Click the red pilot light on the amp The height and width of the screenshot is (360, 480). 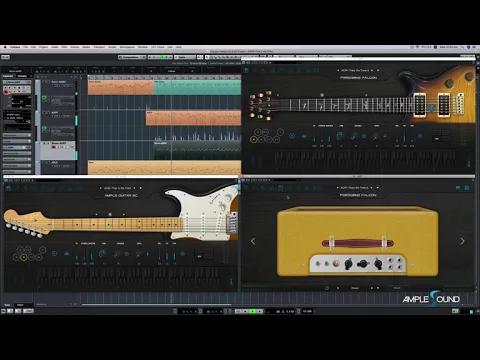tap(336, 264)
